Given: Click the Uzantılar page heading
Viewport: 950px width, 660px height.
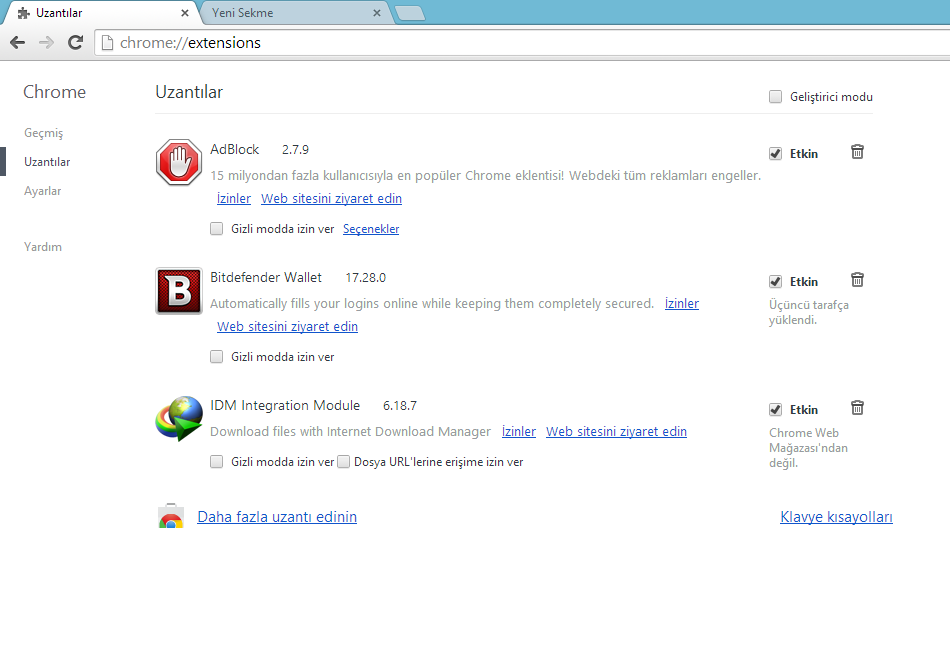Looking at the screenshot, I should click(x=189, y=92).
